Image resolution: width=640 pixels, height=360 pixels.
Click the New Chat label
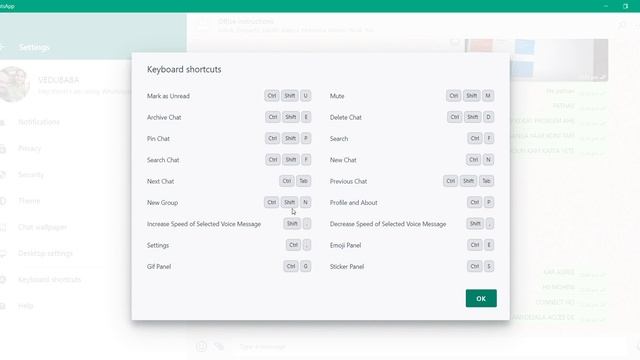343,160
